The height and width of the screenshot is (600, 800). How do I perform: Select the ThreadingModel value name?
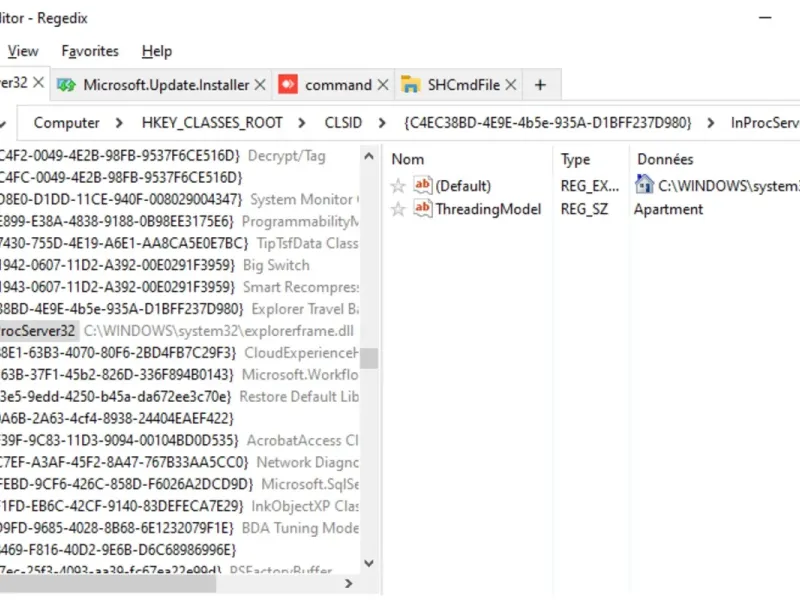(488, 209)
